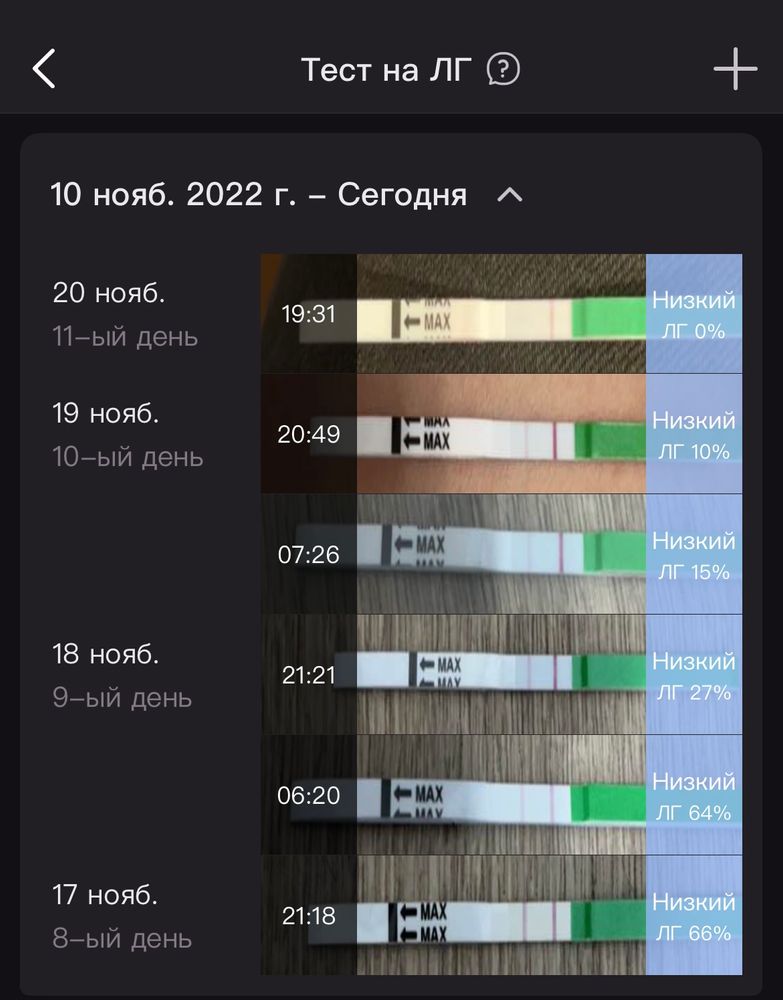Tap the Тест на ЛГ page title
783x1000 pixels.
pyautogui.click(x=385, y=70)
